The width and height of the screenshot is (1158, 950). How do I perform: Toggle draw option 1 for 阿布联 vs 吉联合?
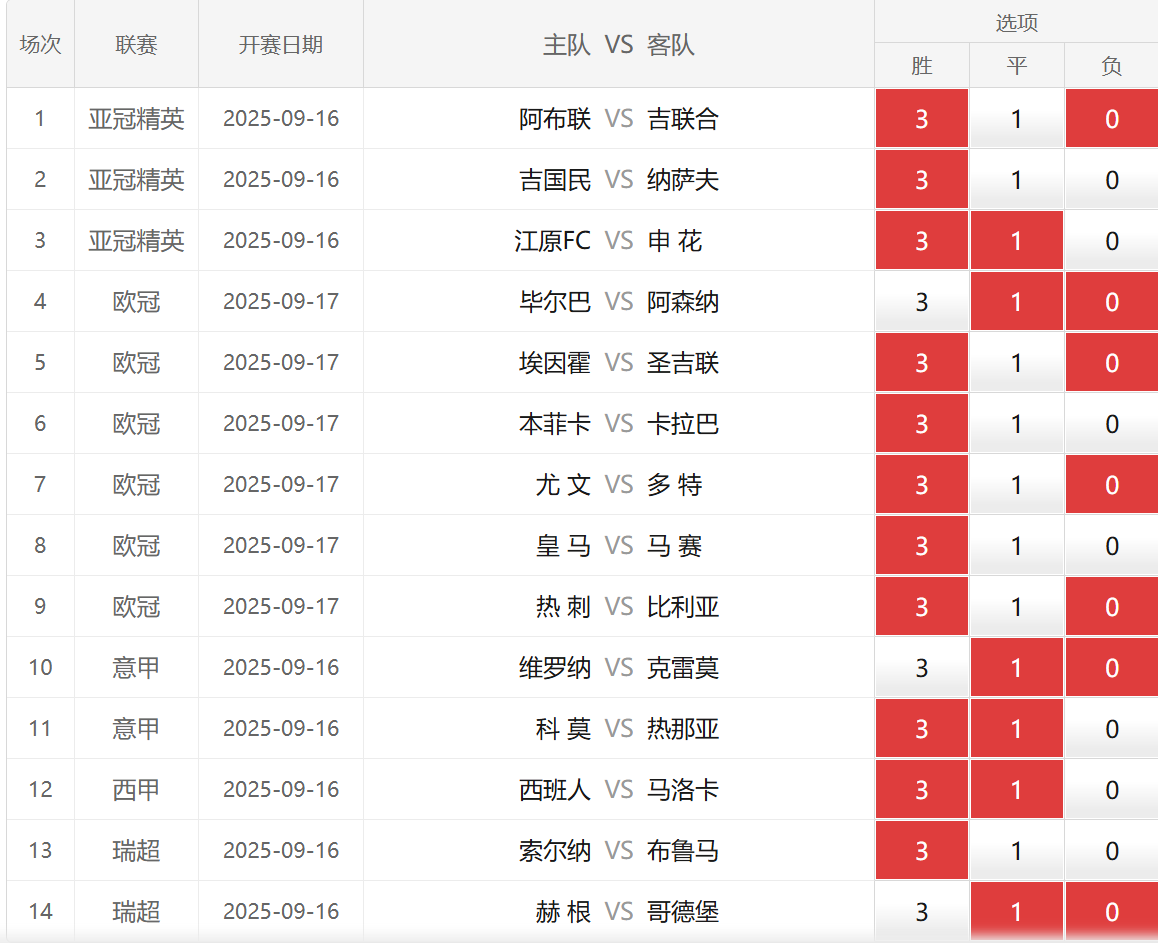1016,118
